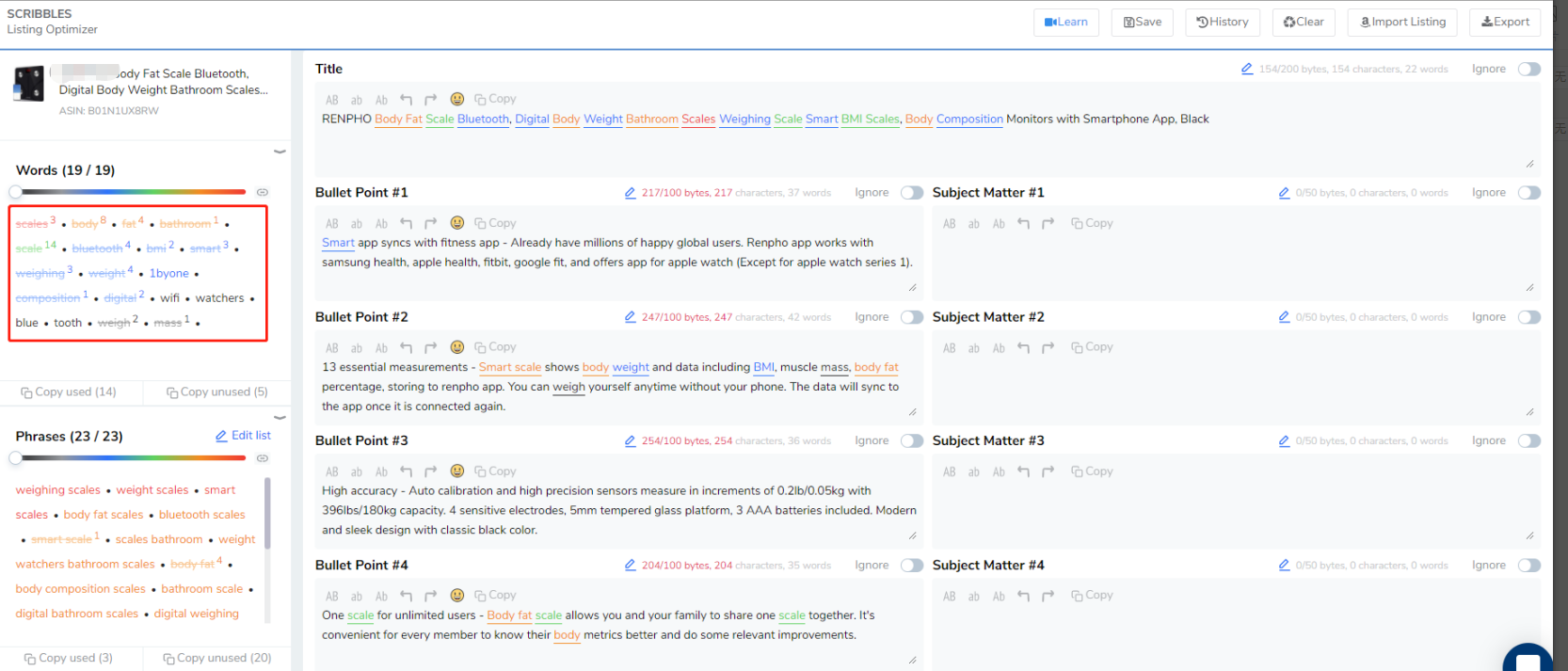
Task: Open the Learn video button
Action: coord(1065,22)
